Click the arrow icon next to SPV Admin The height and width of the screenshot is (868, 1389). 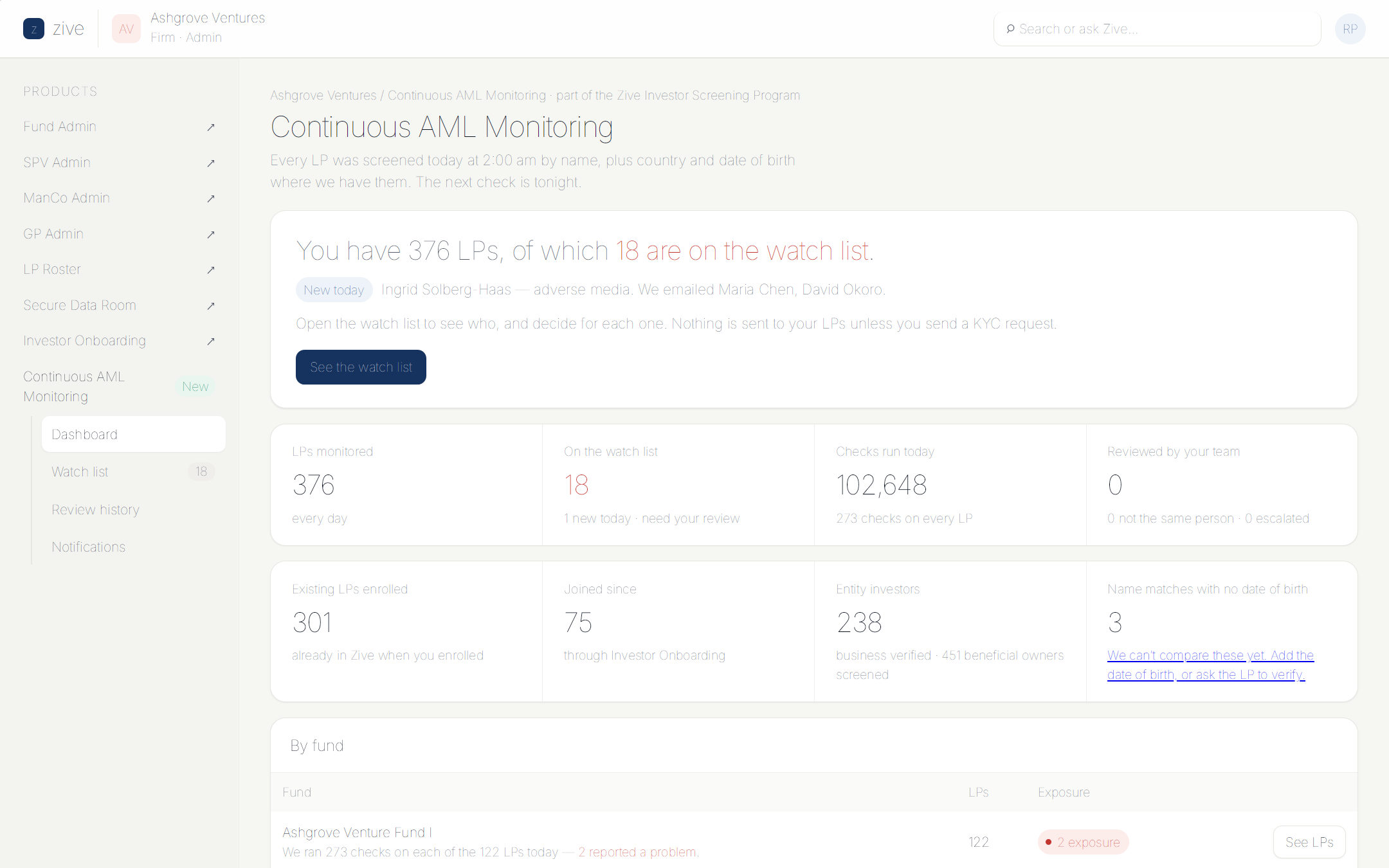pyautogui.click(x=210, y=163)
